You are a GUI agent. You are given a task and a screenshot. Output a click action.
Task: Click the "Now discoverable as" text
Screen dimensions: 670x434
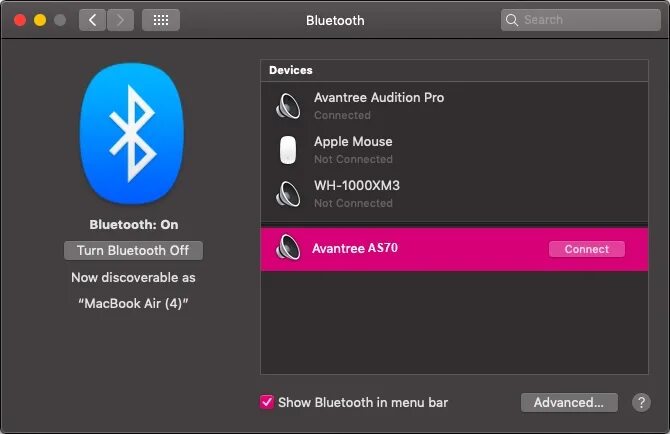click(133, 278)
